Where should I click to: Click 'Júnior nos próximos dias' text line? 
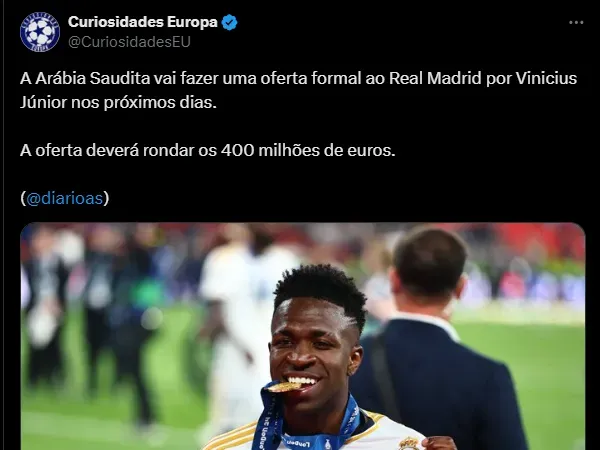tap(118, 103)
